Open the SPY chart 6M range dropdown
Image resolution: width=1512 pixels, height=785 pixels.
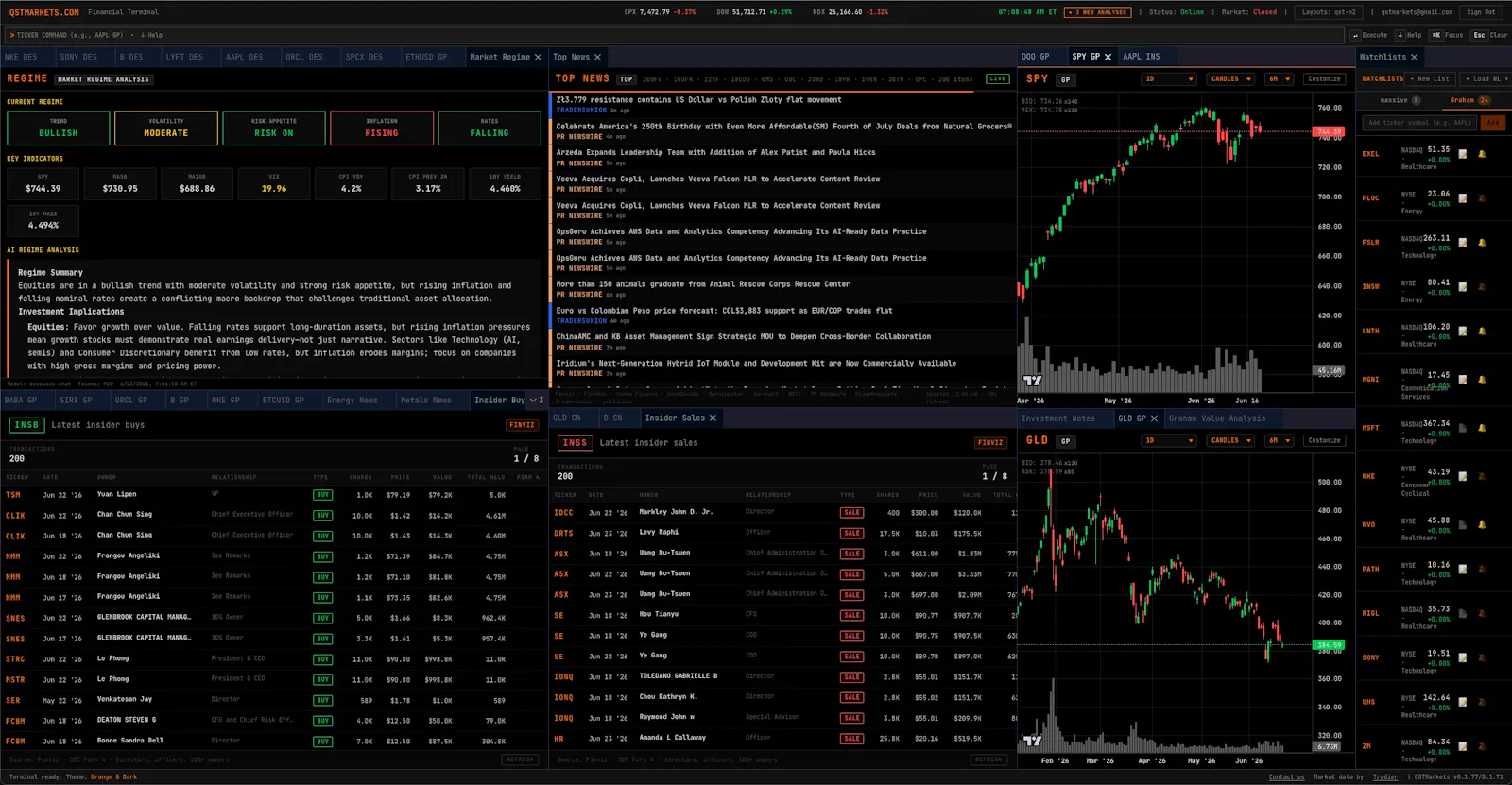[x=1280, y=79]
